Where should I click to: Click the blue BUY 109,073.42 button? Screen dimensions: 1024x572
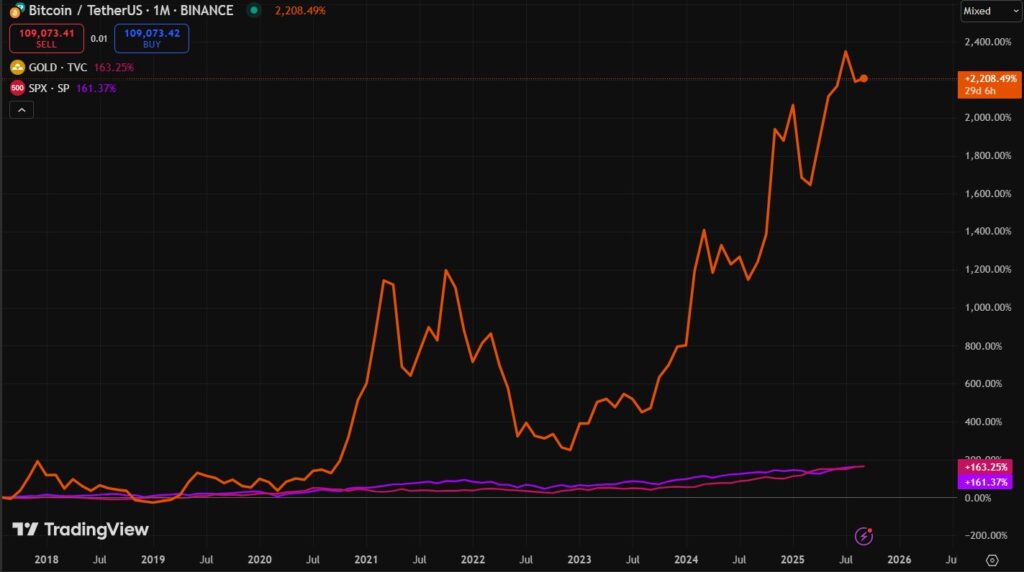tap(152, 39)
